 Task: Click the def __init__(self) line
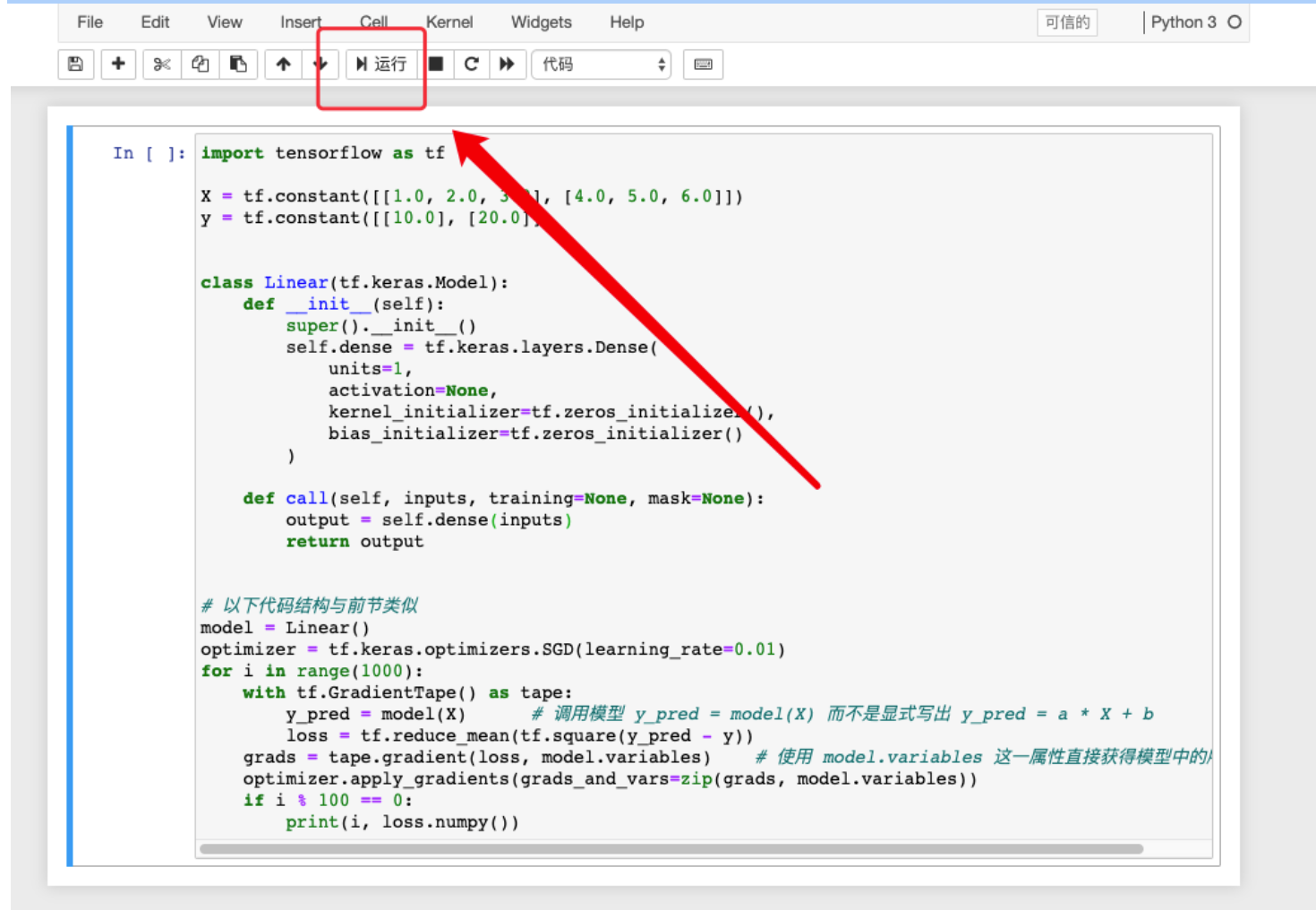(x=343, y=305)
